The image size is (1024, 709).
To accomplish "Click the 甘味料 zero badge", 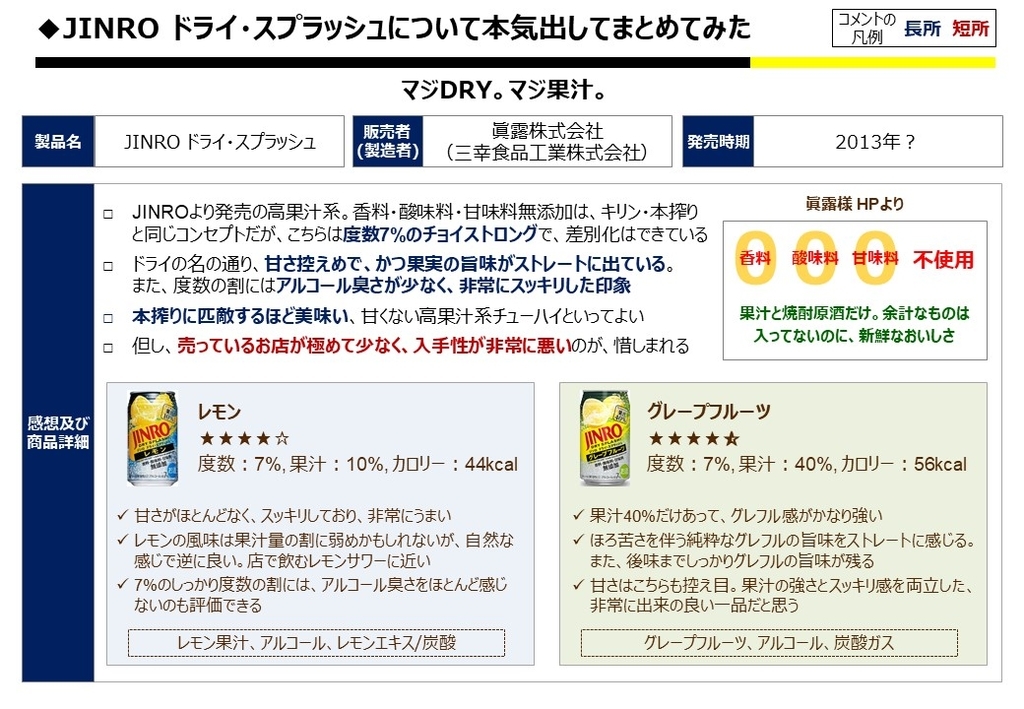I will click(875, 259).
